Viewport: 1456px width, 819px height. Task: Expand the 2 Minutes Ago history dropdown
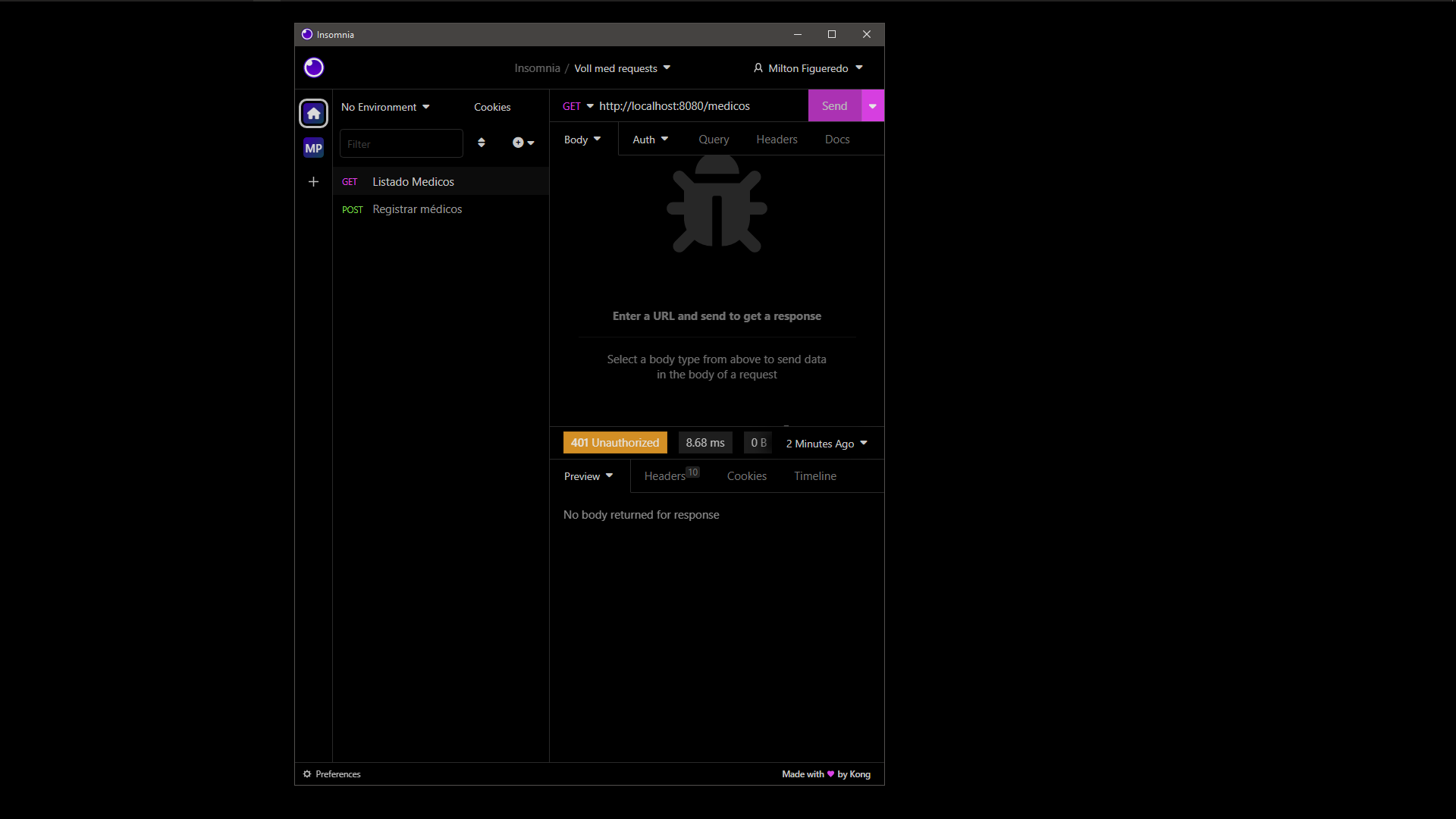[x=827, y=444]
